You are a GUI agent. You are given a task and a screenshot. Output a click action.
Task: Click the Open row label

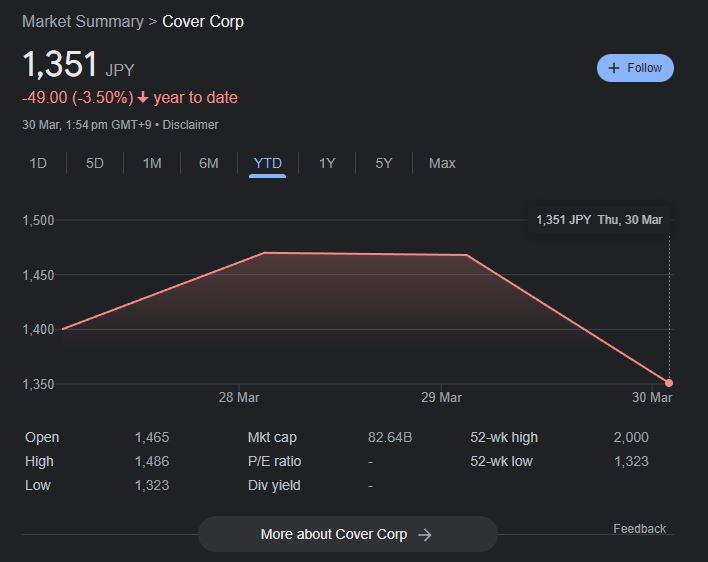pos(42,437)
